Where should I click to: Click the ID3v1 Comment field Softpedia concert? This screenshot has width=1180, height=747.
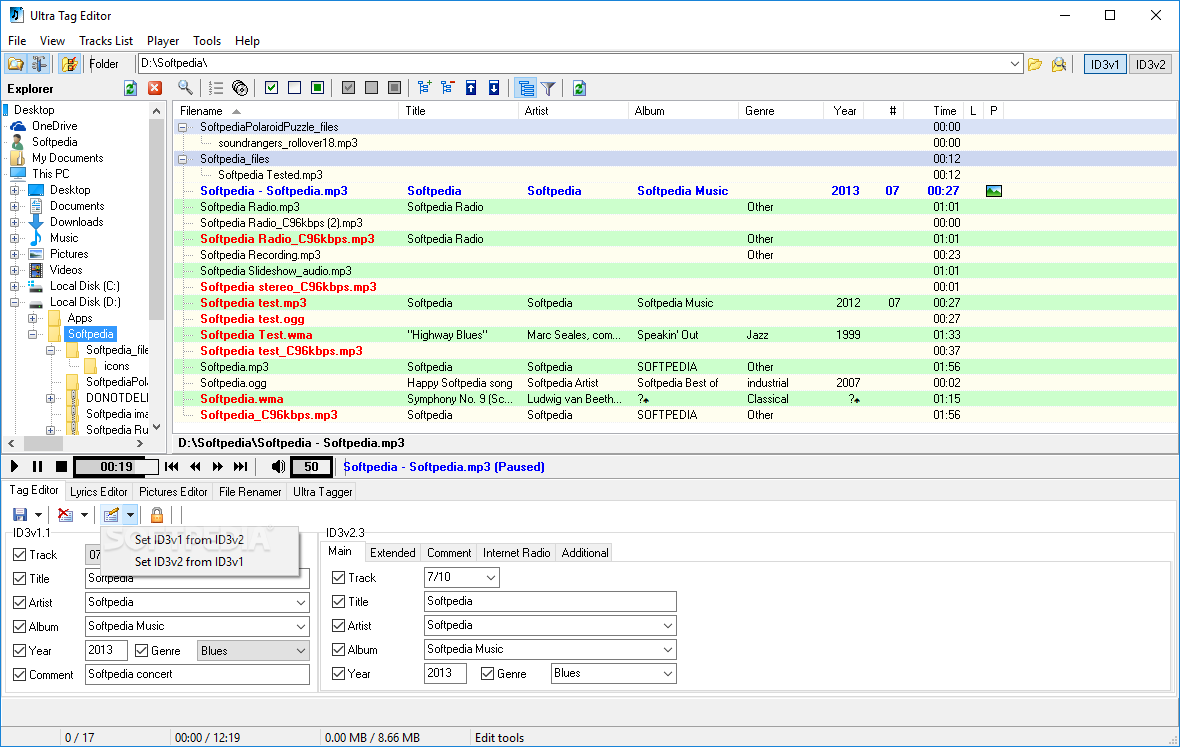pyautogui.click(x=197, y=675)
